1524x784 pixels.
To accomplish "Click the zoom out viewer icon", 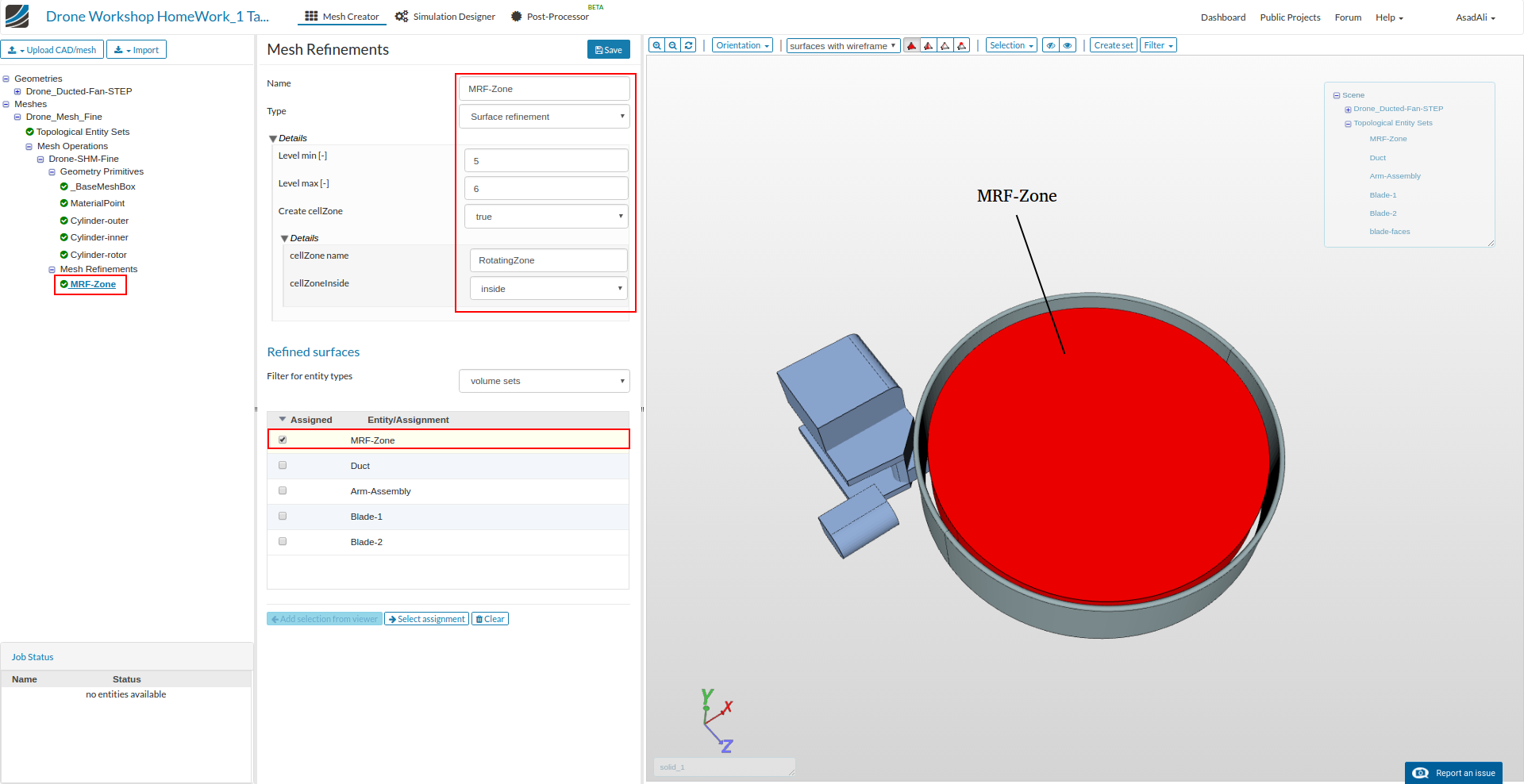I will pyautogui.click(x=672, y=46).
